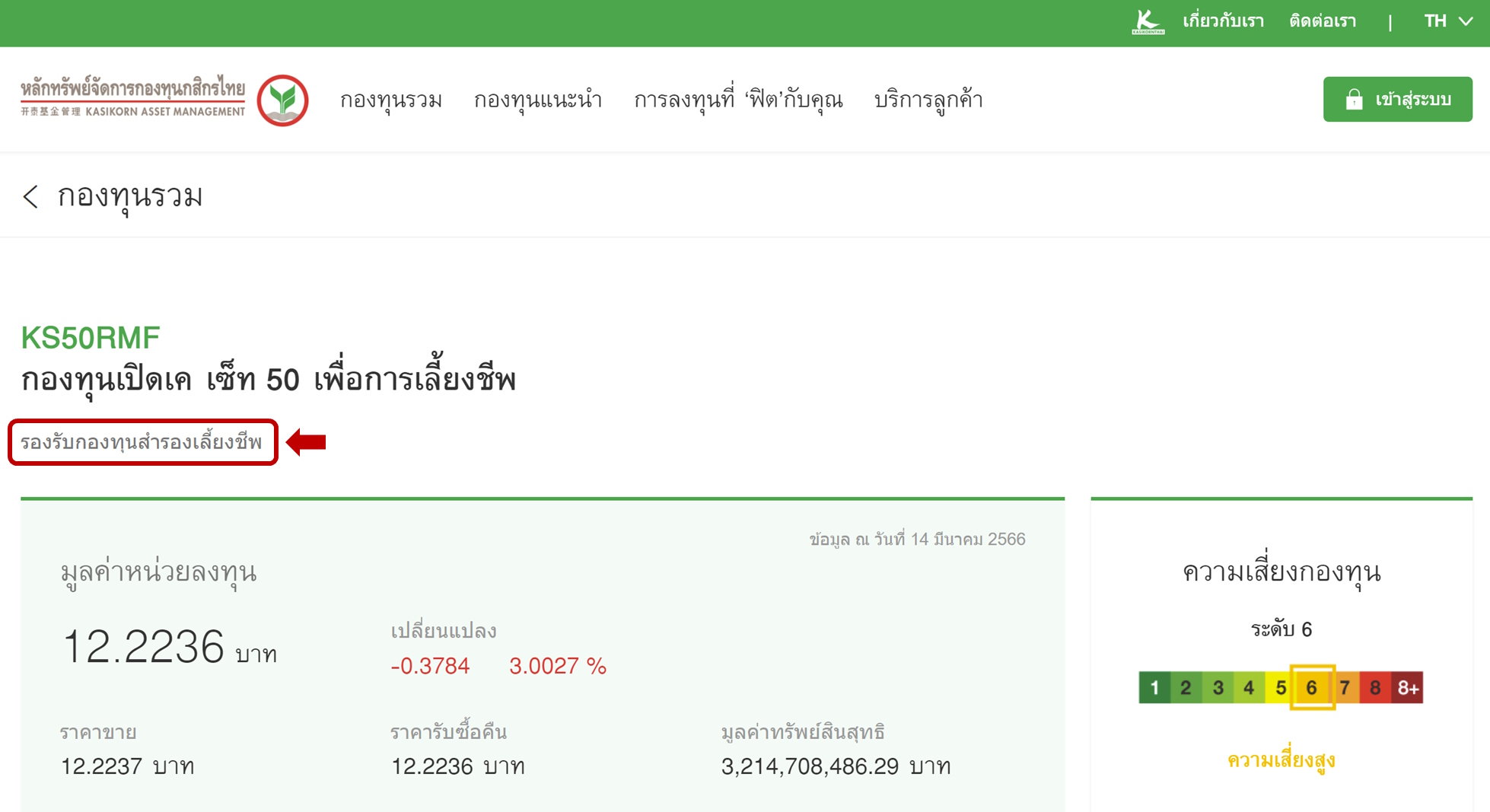
Task: Open the TH language dropdown
Action: (1448, 21)
